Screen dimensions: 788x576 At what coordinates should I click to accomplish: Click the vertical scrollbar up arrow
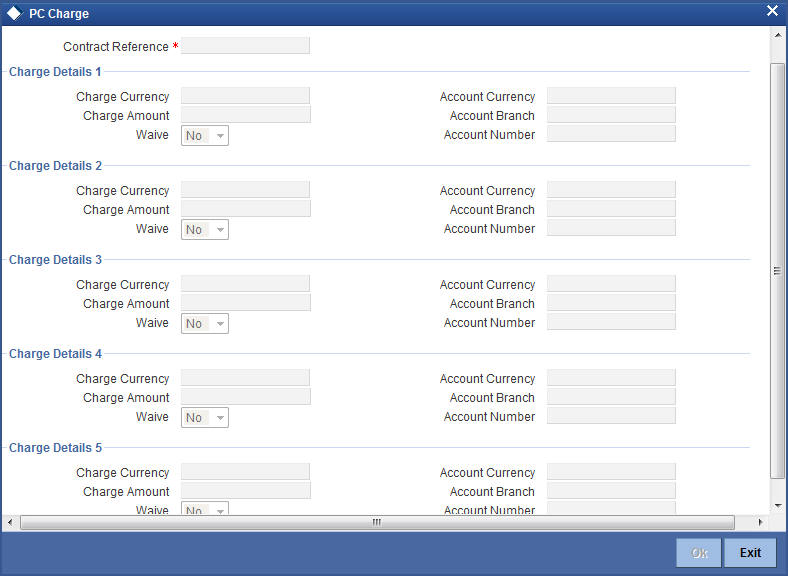pyautogui.click(x=777, y=35)
